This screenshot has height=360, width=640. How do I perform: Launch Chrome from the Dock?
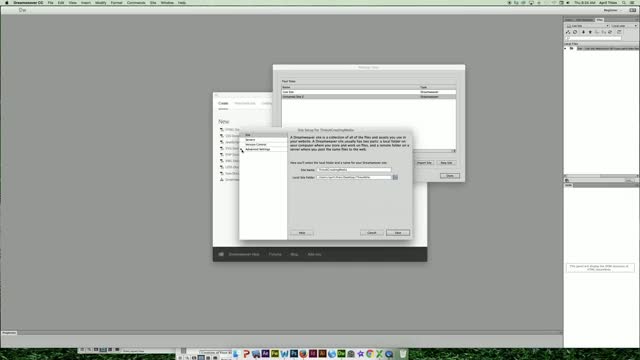pyautogui.click(x=370, y=353)
